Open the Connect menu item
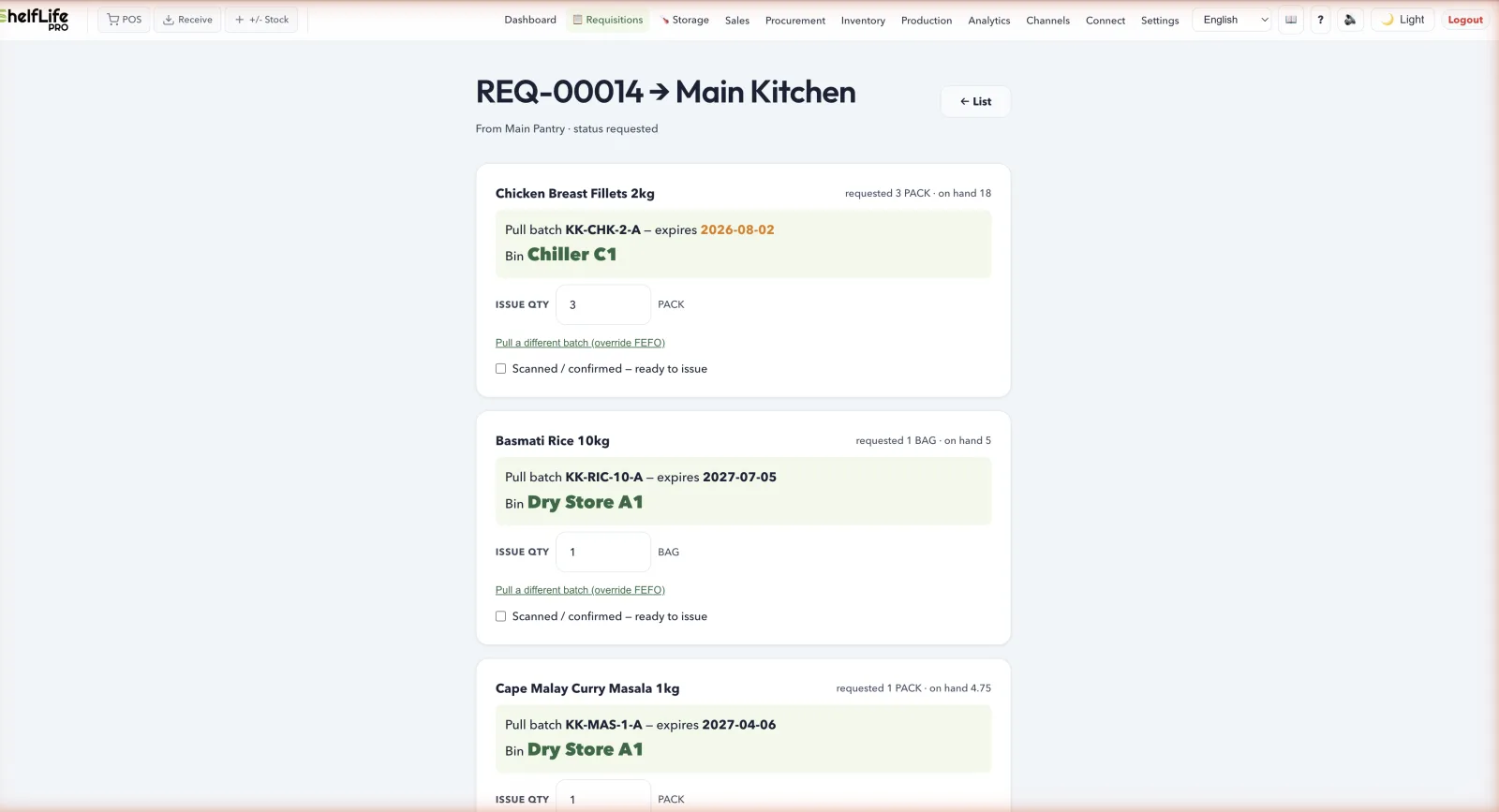The image size is (1499, 812). [1106, 20]
